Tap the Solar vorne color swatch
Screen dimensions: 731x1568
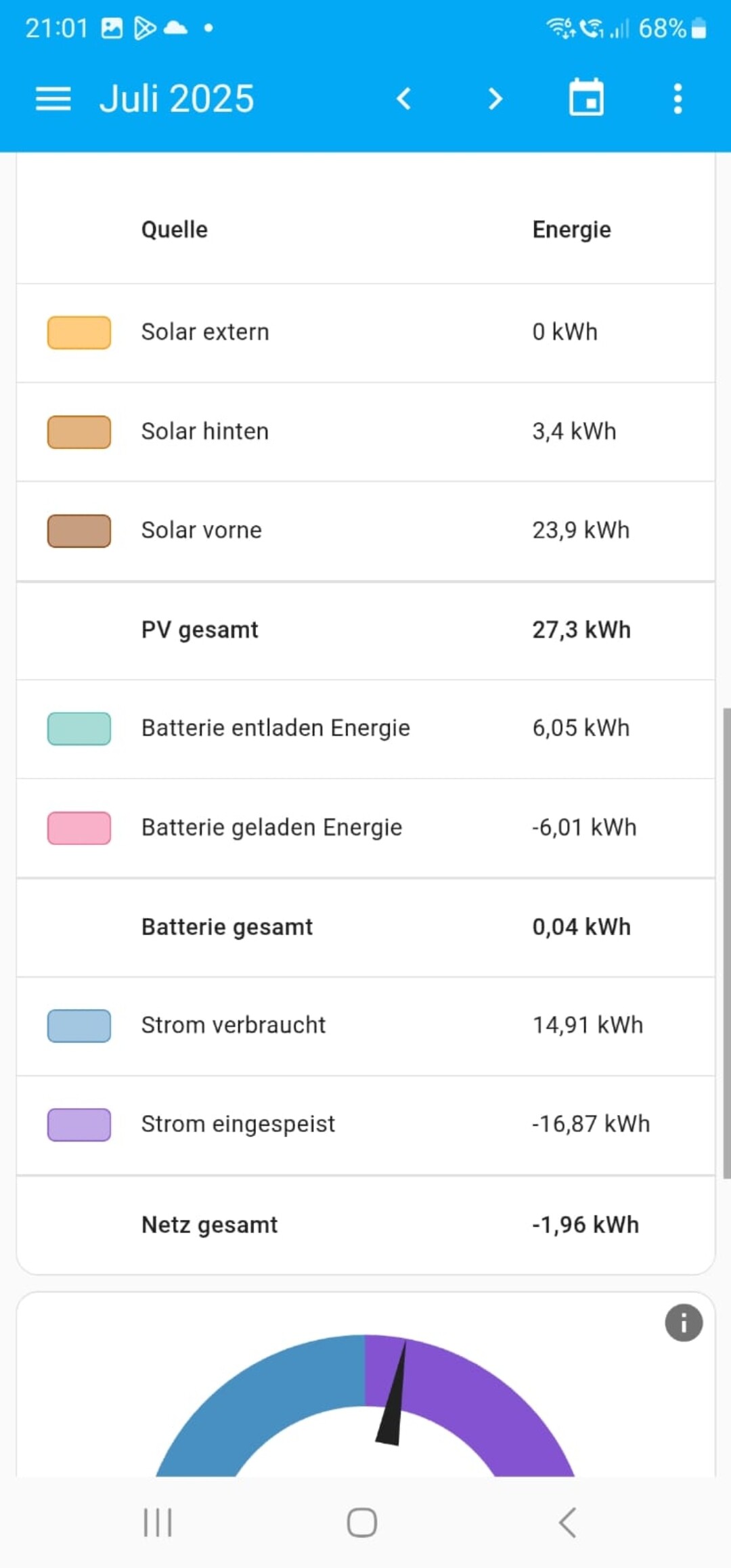coord(79,531)
